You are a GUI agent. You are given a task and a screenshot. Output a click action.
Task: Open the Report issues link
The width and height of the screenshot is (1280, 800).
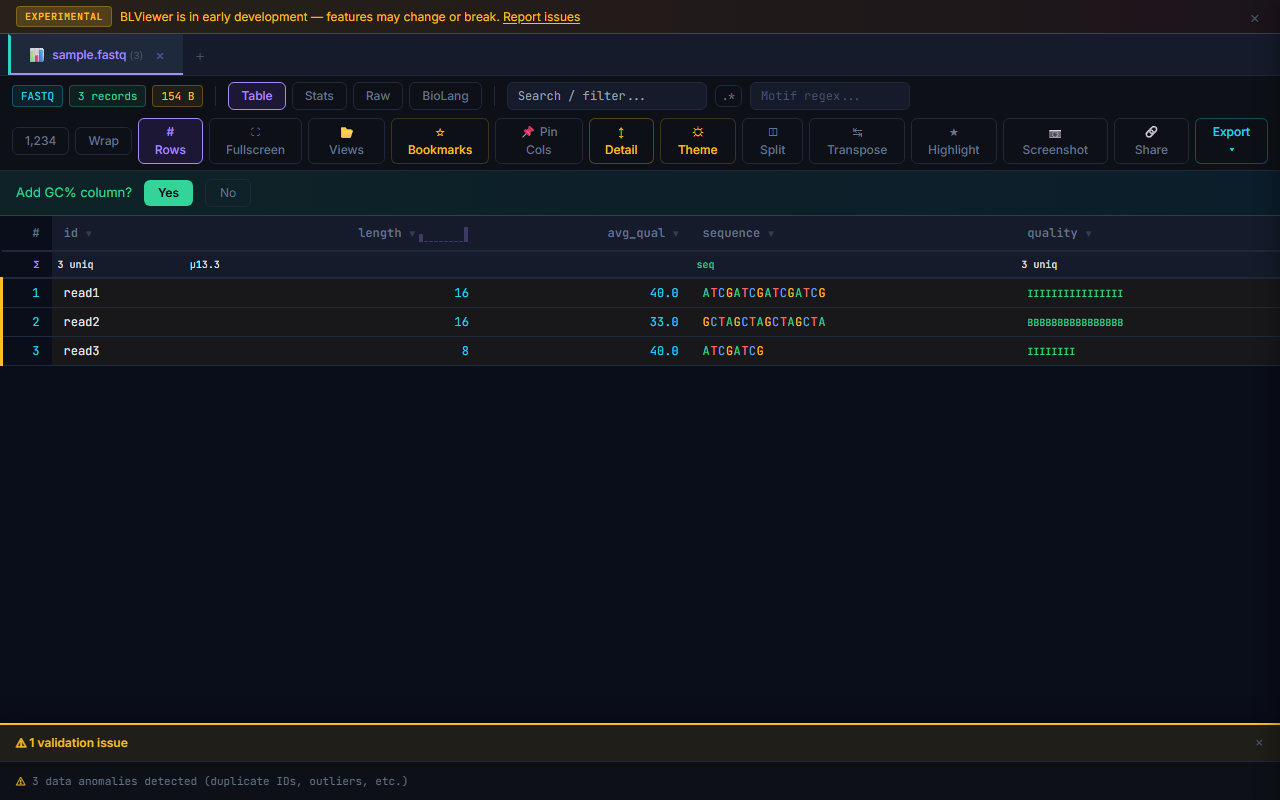coord(541,16)
